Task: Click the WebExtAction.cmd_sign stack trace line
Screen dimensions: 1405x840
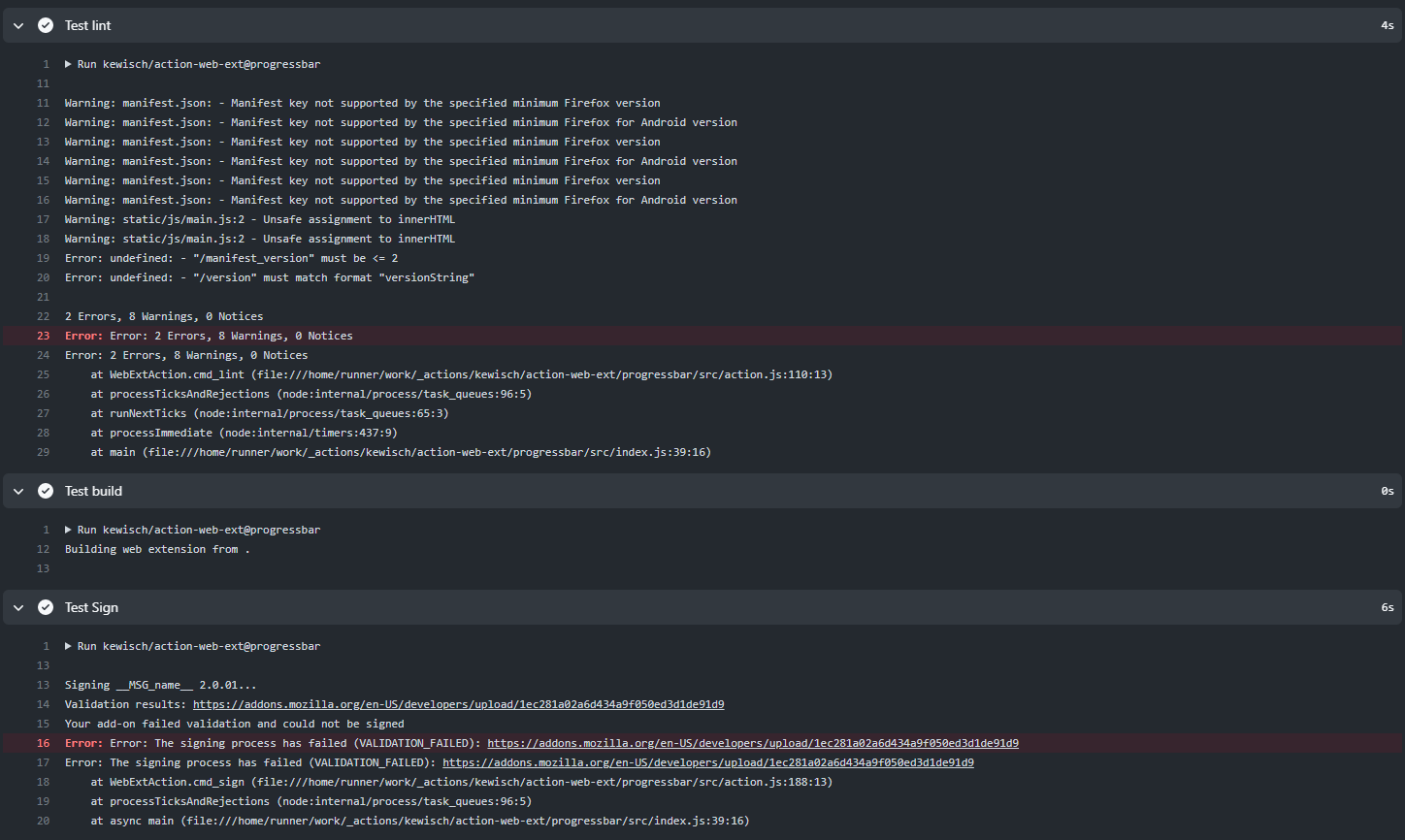Action: tap(462, 782)
